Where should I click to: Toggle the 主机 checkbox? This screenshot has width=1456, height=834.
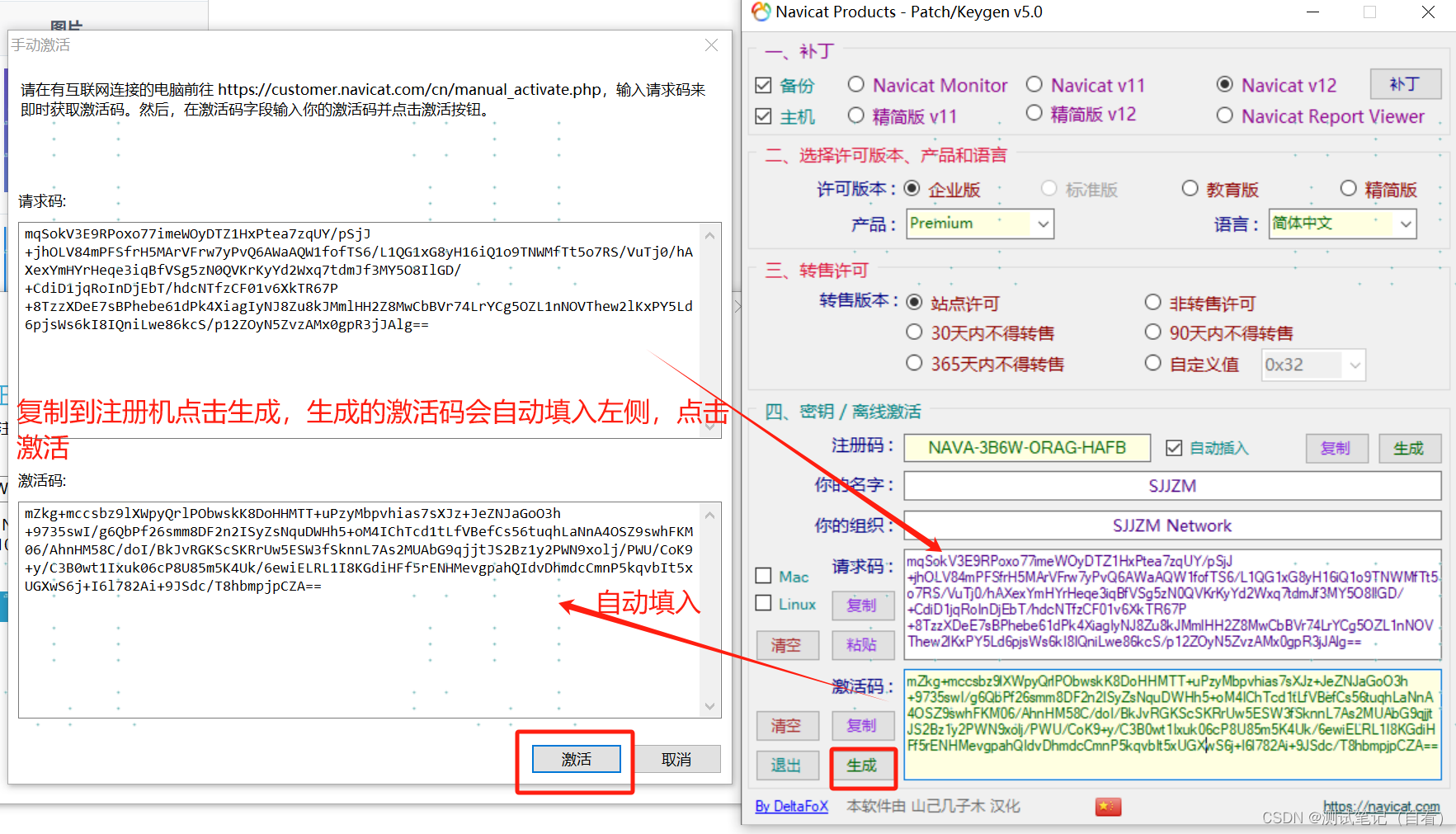[x=763, y=116]
